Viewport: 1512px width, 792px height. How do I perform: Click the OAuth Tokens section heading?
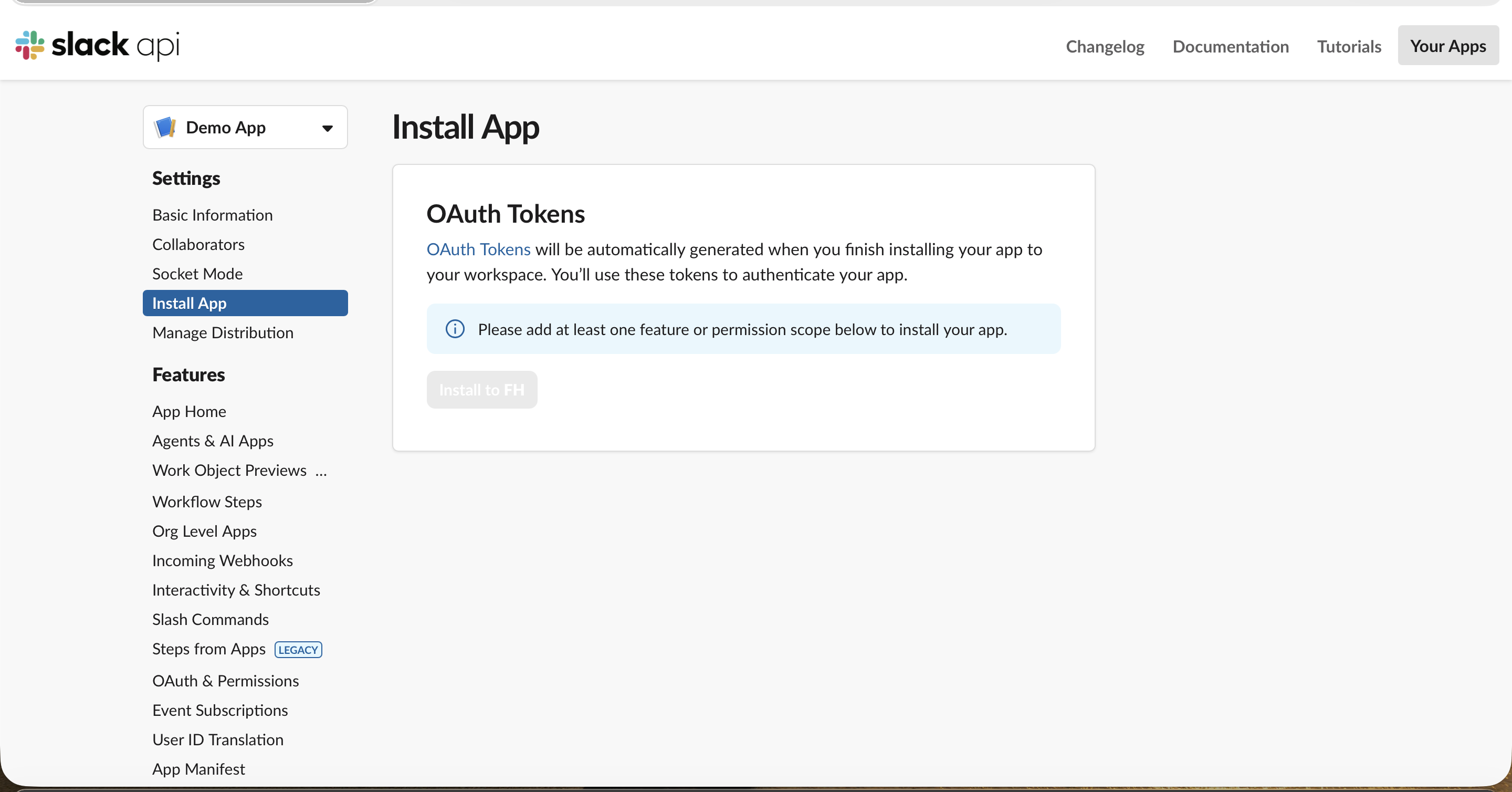click(506, 214)
